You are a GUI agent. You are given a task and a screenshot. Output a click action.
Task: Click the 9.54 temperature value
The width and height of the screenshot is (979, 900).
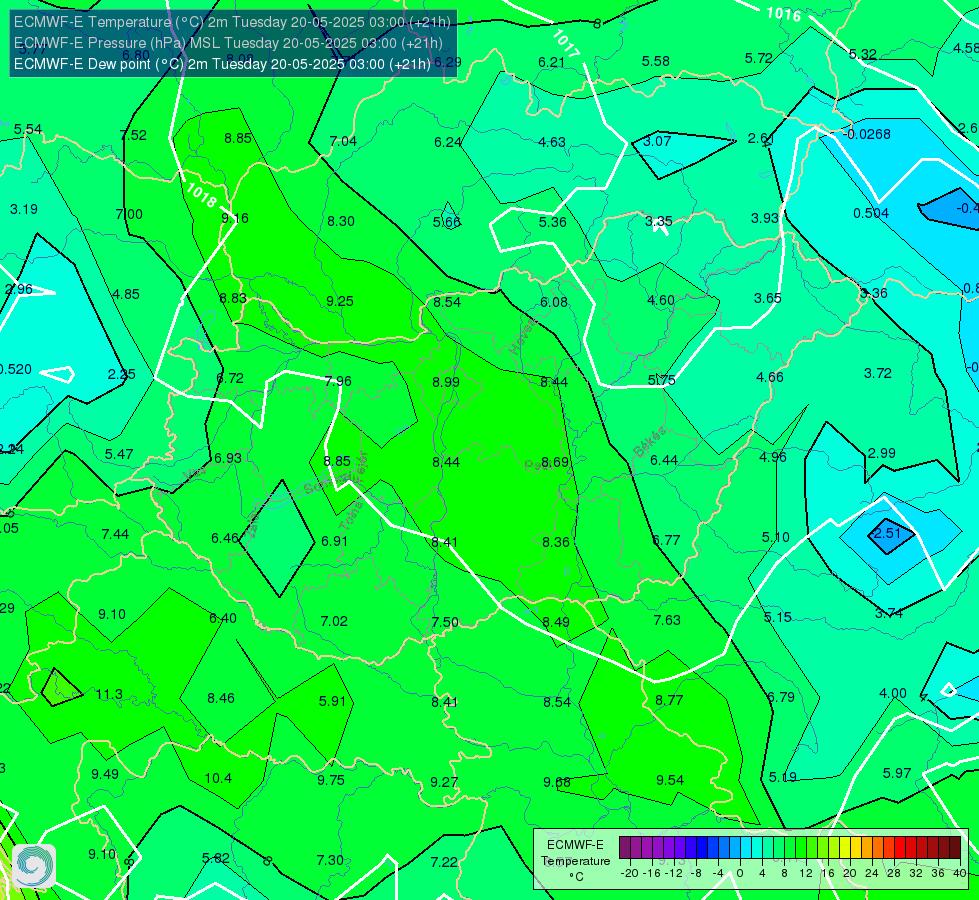tap(670, 781)
